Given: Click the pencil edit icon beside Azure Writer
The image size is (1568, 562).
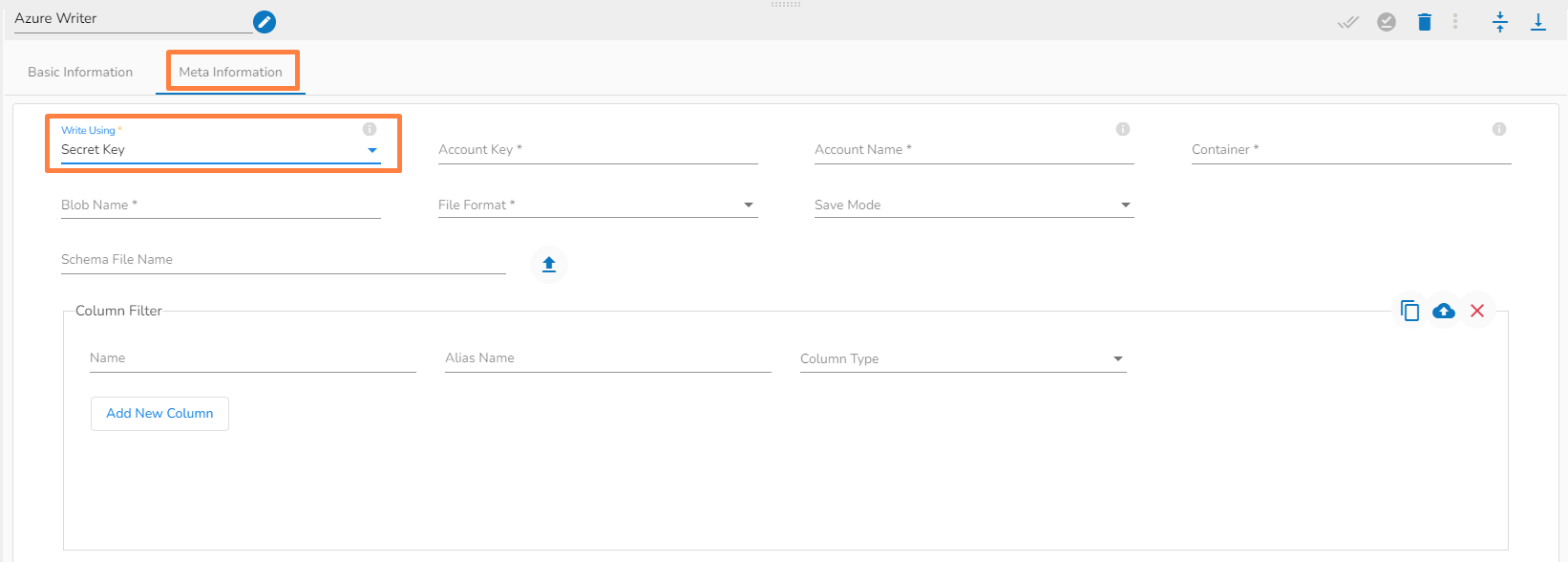Looking at the screenshot, I should [265, 21].
